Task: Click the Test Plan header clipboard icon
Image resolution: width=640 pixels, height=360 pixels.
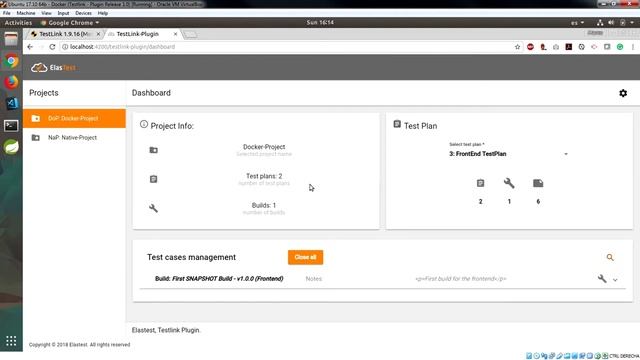Action: [397, 124]
